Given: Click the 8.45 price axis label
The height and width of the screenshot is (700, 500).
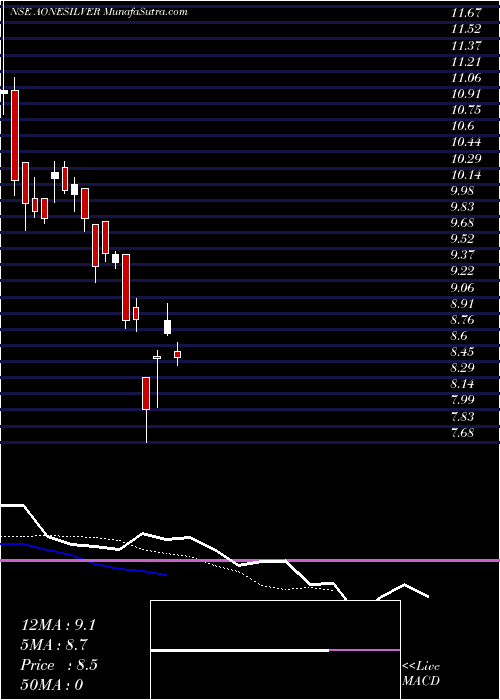Looking at the screenshot, I should click(x=463, y=352).
